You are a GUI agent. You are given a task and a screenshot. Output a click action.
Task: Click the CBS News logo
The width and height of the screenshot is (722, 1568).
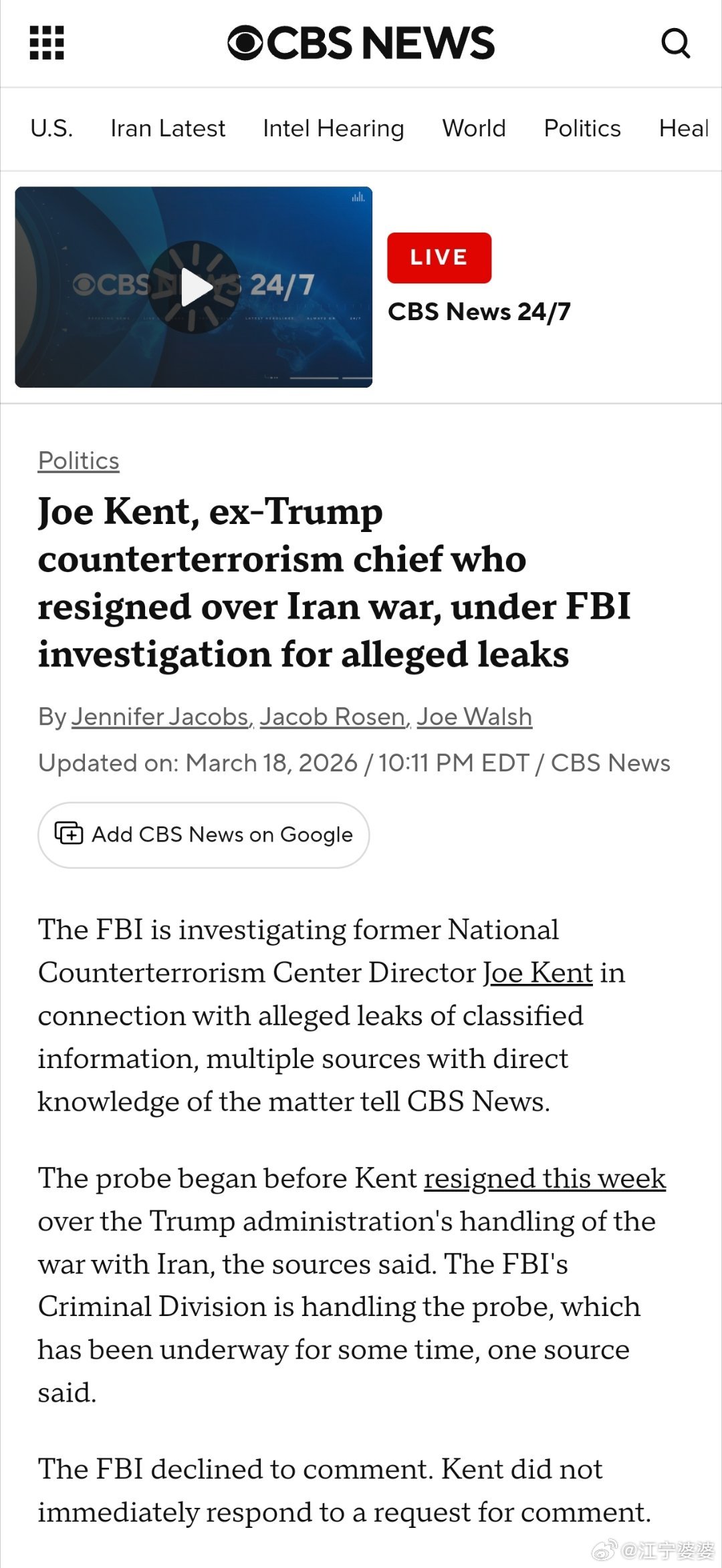[361, 43]
